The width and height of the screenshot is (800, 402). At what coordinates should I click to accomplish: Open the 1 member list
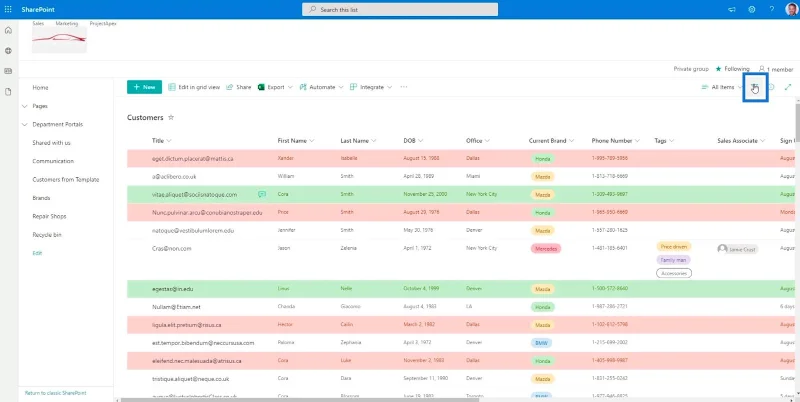776,69
